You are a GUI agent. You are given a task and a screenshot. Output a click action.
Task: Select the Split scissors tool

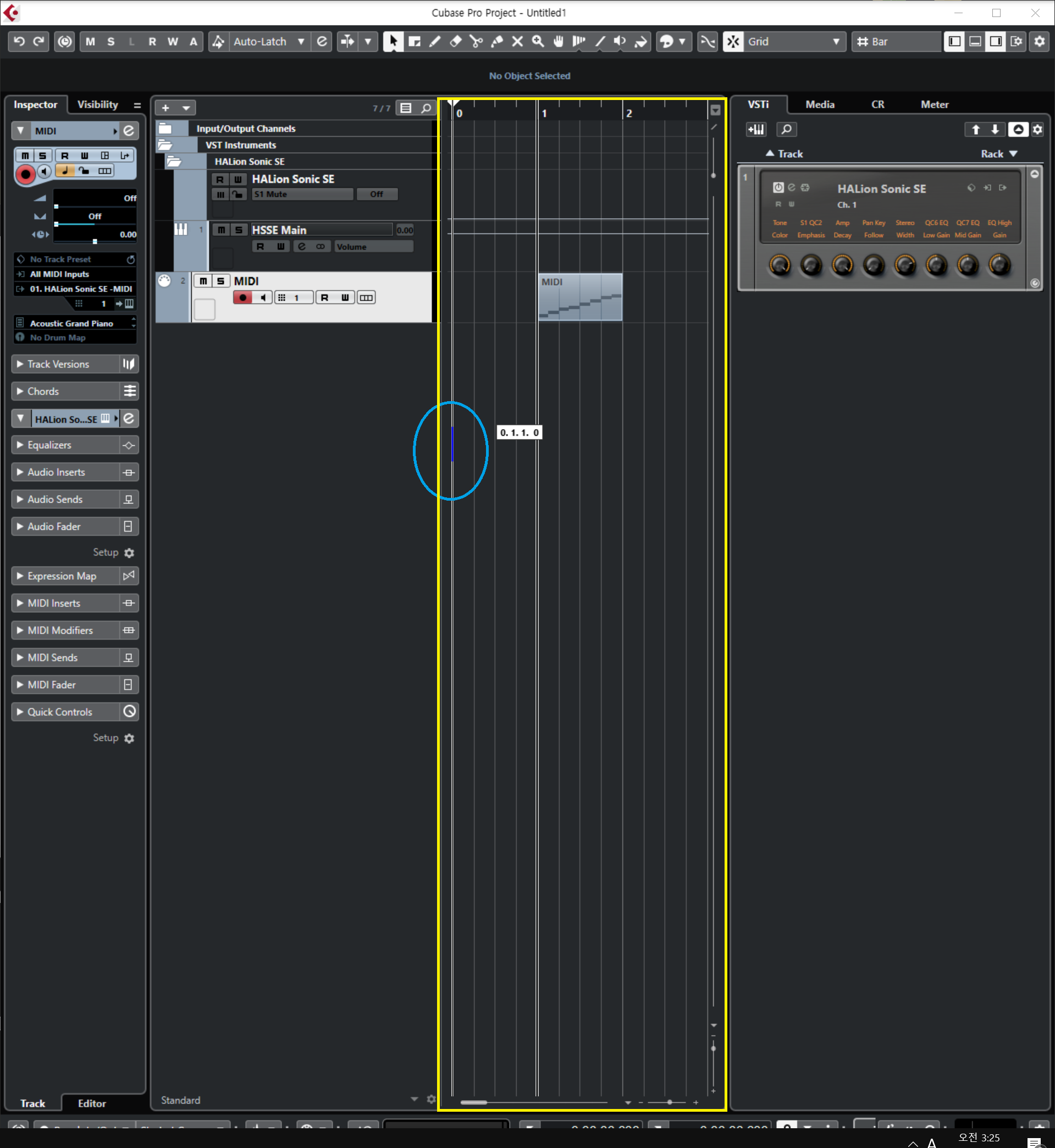pos(476,42)
